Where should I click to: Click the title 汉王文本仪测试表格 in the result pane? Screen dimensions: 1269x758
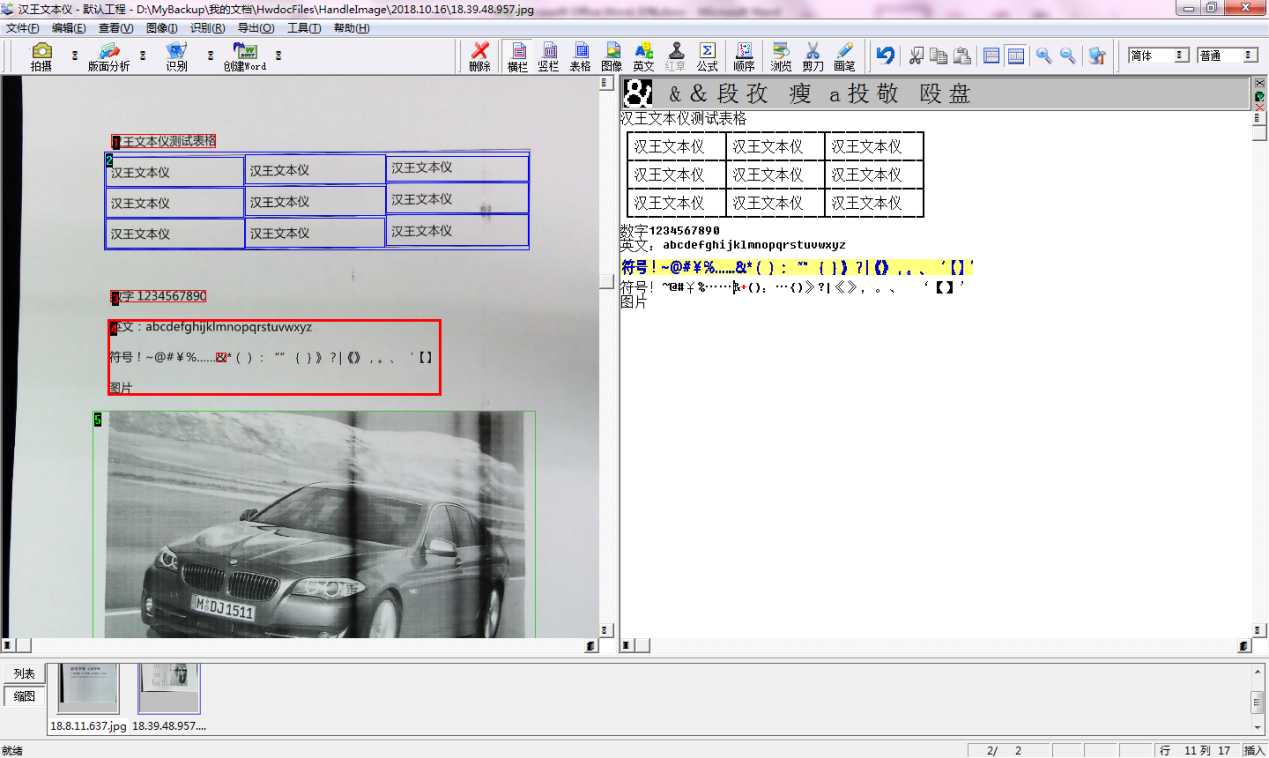(x=683, y=119)
